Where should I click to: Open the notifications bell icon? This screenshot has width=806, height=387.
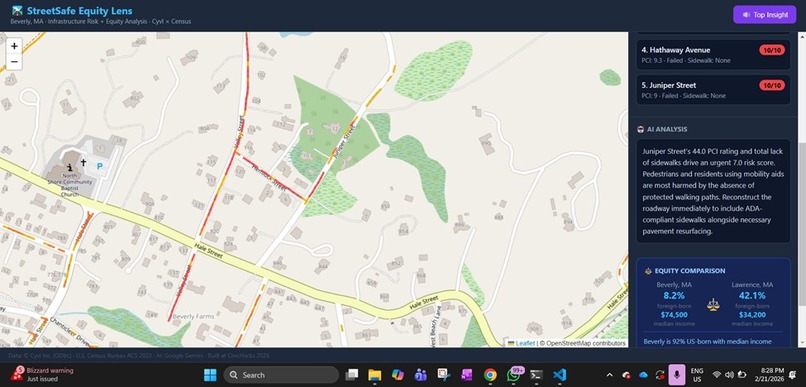pyautogui.click(x=792, y=375)
